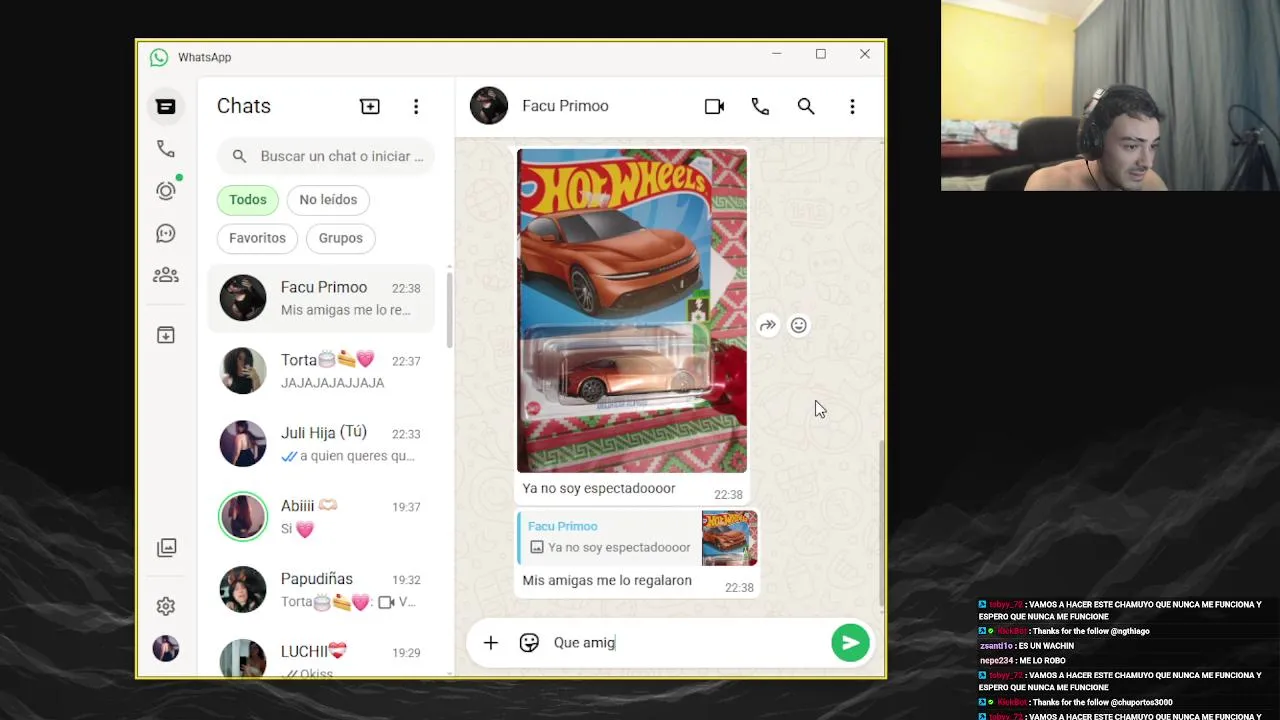Click the Abiiii profile picture with status ring
The height and width of the screenshot is (720, 1280).
coord(243,517)
